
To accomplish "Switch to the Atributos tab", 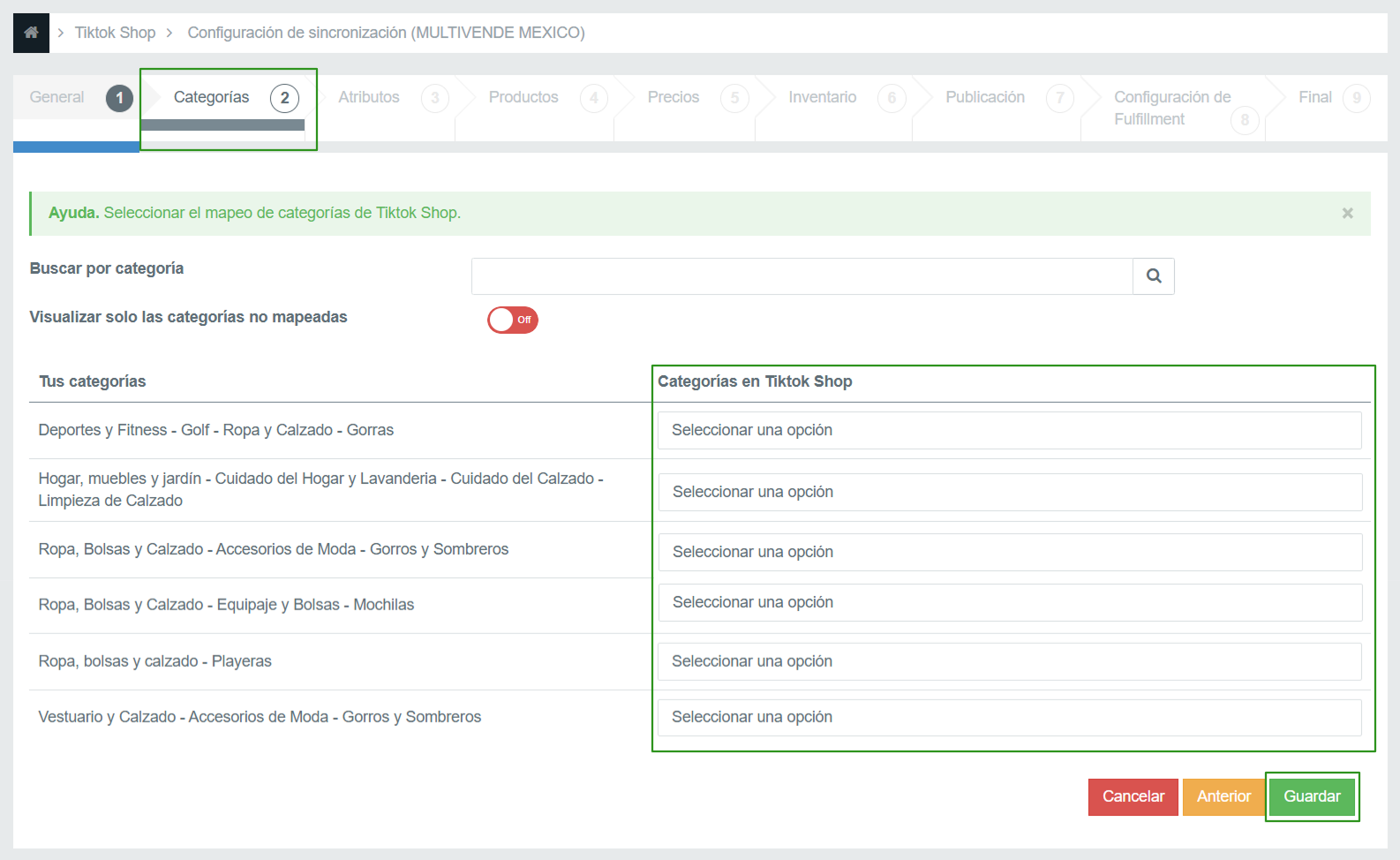I will [x=369, y=98].
